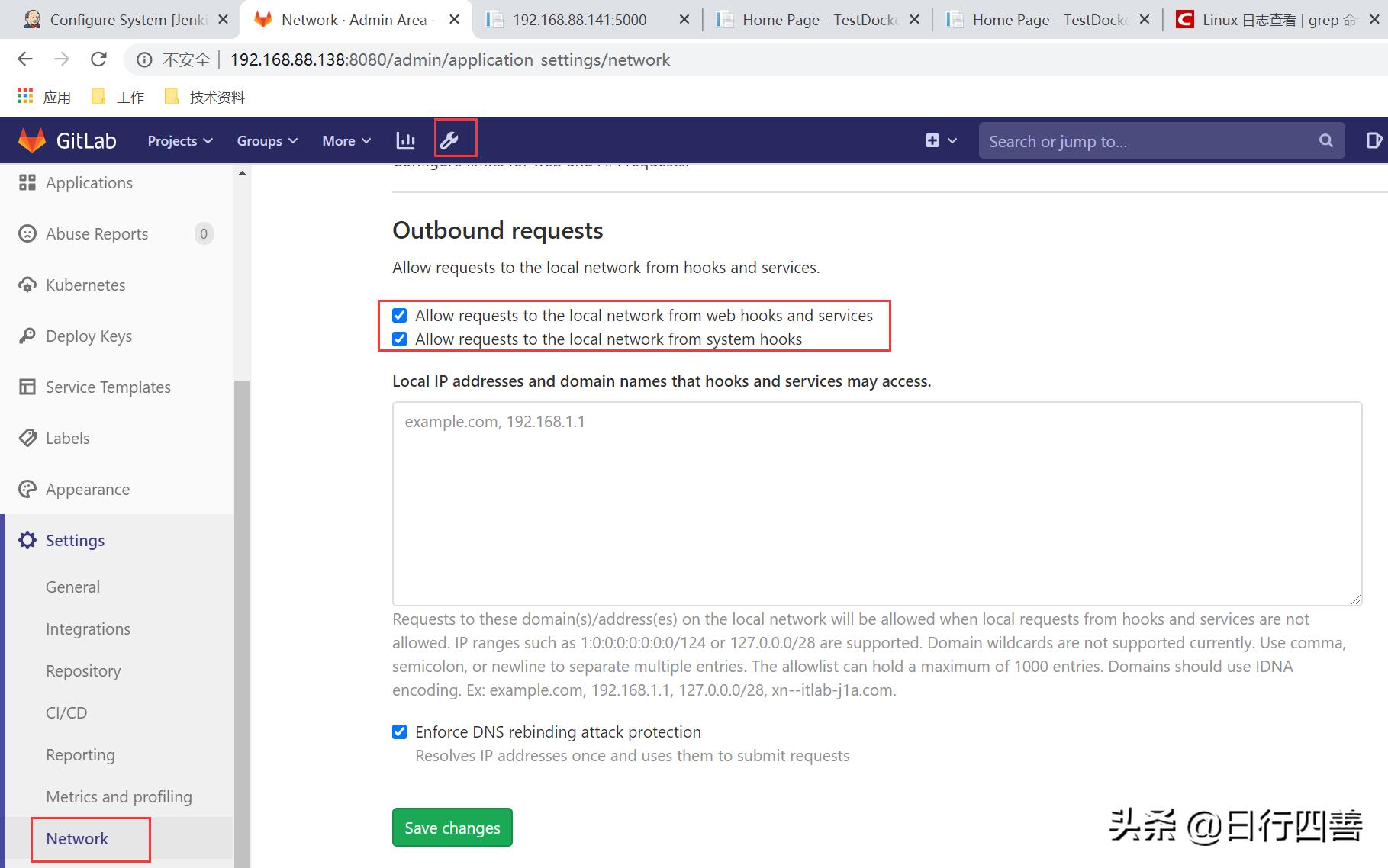Expand the More dropdown menu
The width and height of the screenshot is (1388, 868).
(x=346, y=140)
